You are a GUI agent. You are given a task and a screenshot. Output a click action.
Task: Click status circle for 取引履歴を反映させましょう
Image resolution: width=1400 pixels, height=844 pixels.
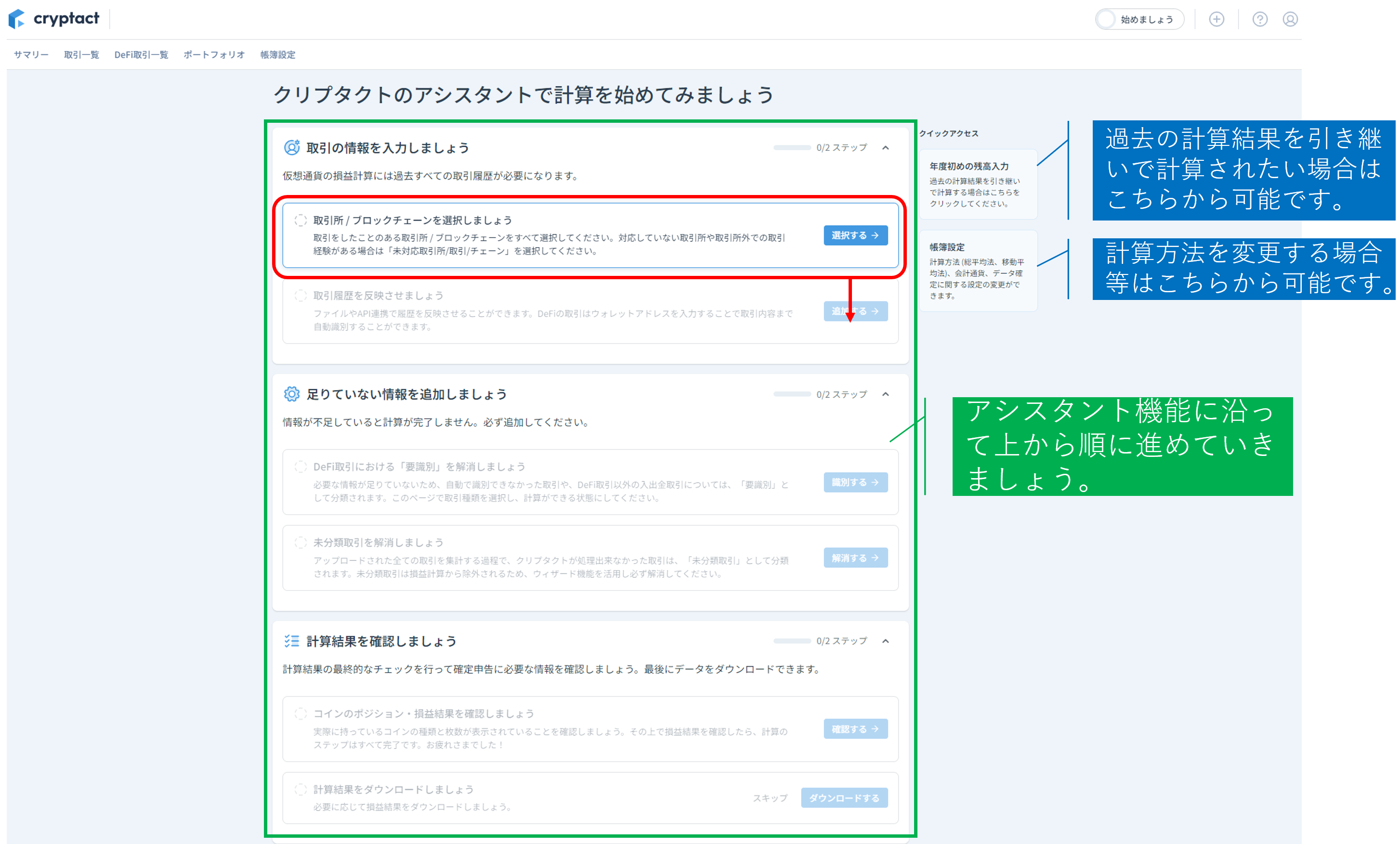click(x=301, y=295)
